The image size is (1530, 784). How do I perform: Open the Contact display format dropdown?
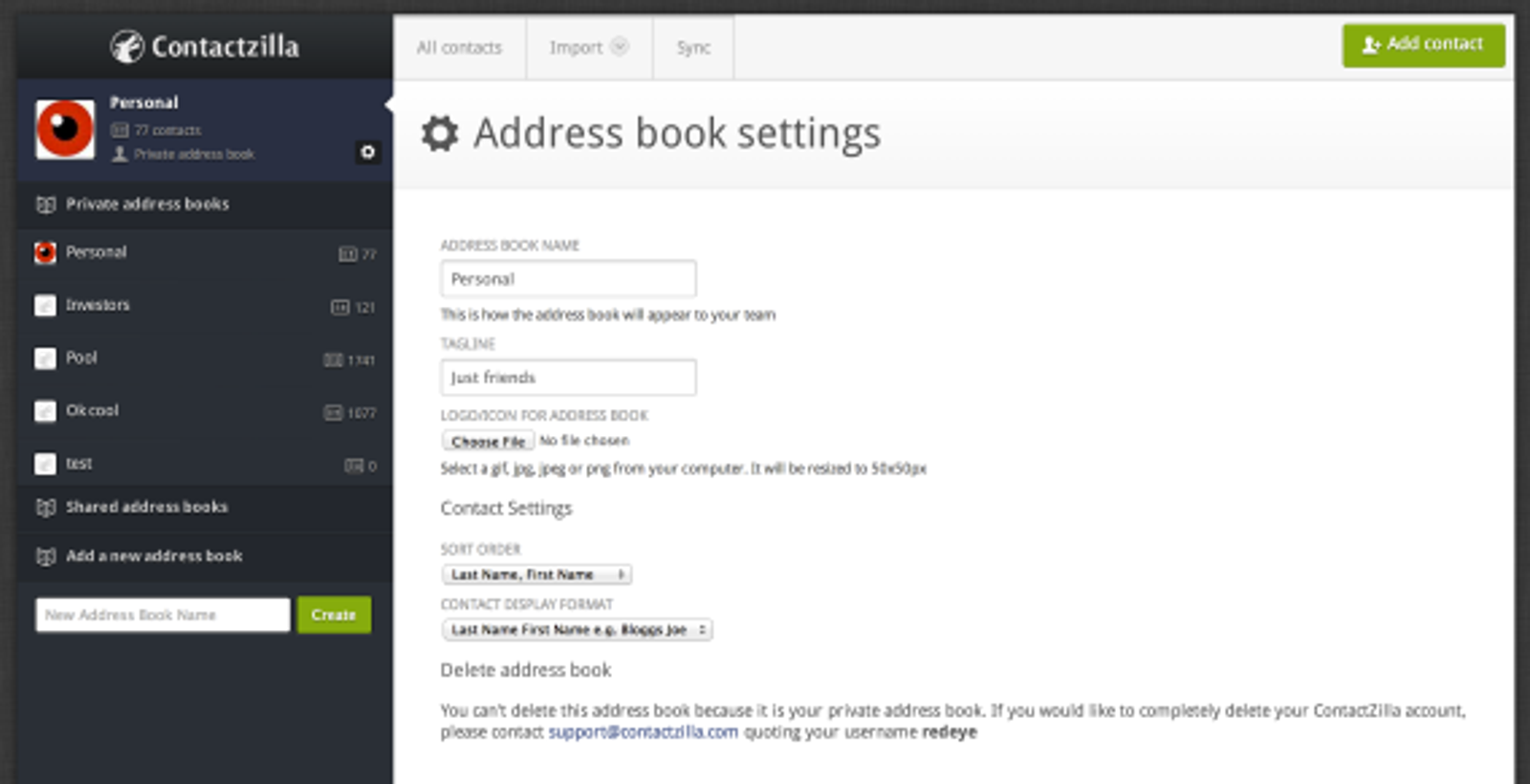click(x=577, y=630)
